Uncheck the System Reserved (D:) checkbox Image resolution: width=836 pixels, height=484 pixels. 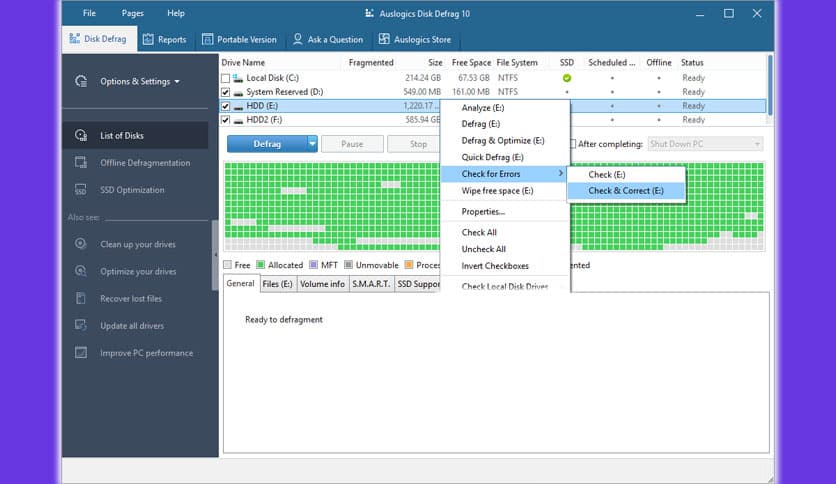point(226,92)
